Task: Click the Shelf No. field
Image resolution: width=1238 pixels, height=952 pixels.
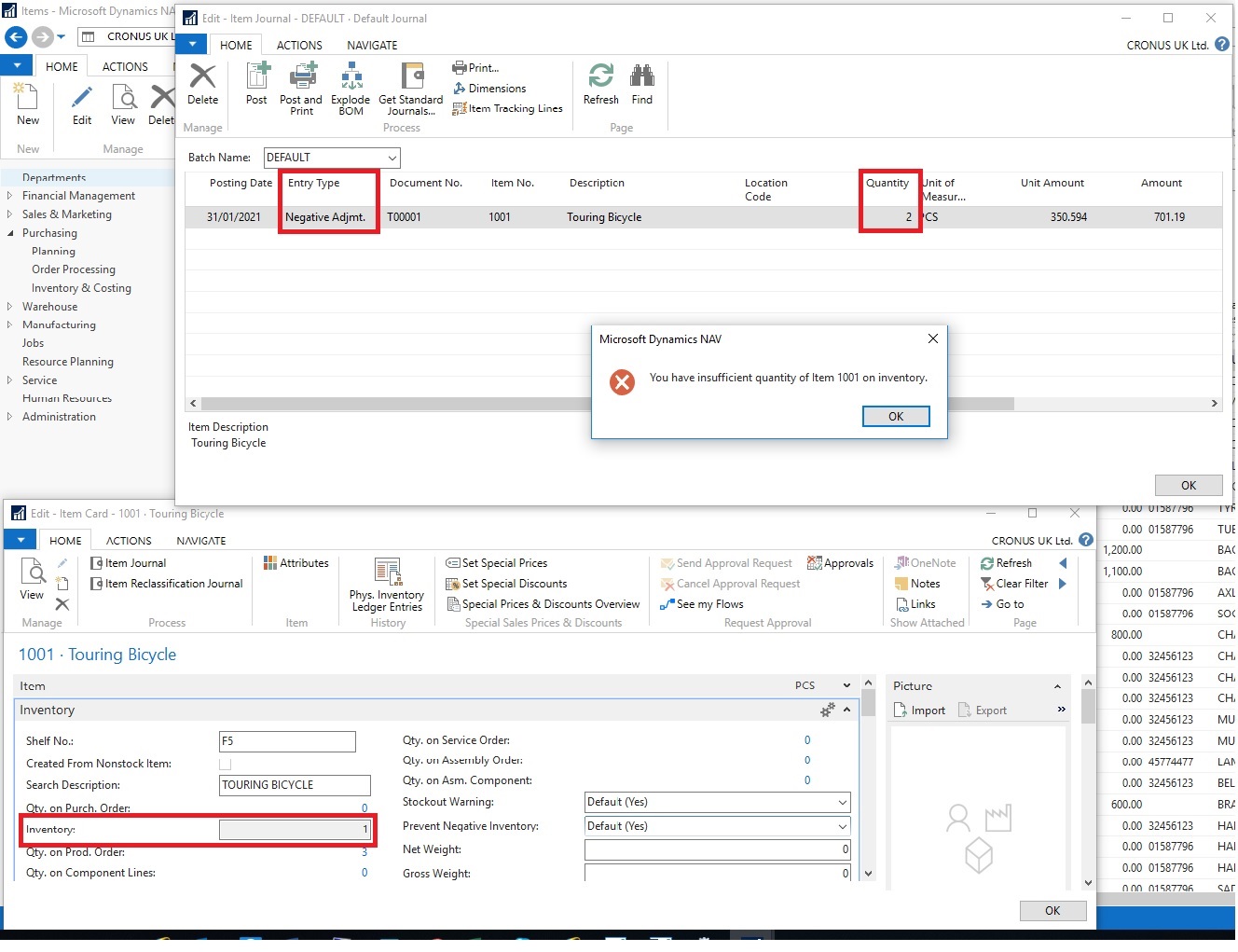Action: [287, 741]
